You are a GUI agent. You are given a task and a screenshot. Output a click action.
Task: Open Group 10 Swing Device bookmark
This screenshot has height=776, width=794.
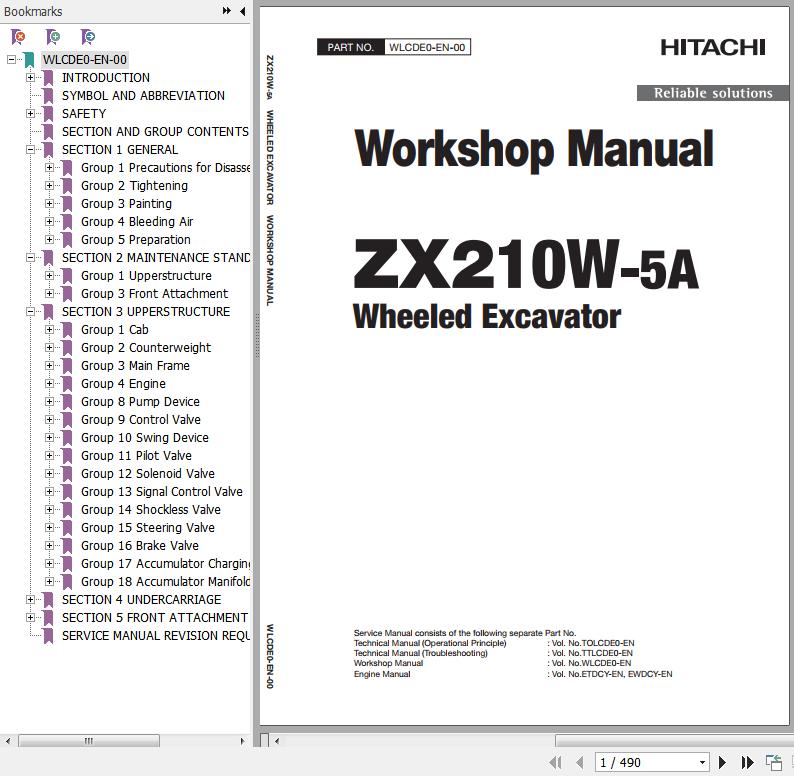144,437
